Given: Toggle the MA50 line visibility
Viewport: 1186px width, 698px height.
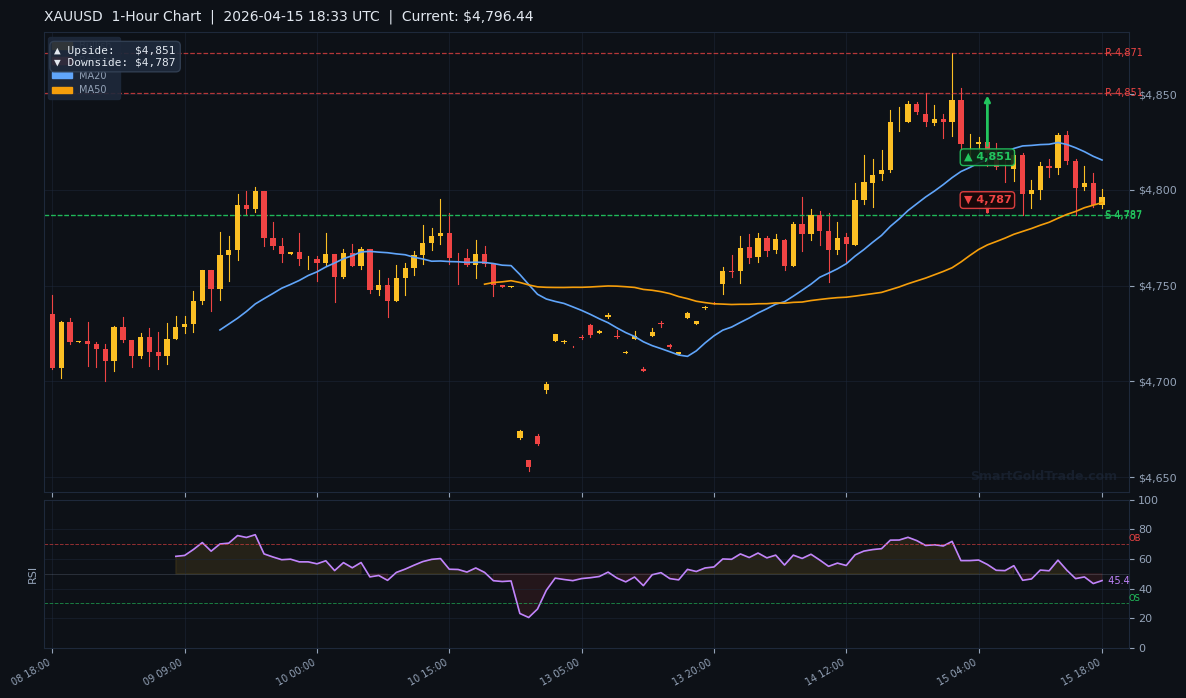Looking at the screenshot, I should pyautogui.click(x=92, y=89).
